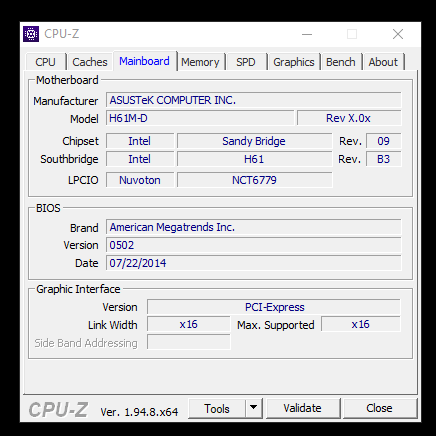Screen dimensions: 436x436
Task: Switch to the CPU tab
Action: click(46, 62)
